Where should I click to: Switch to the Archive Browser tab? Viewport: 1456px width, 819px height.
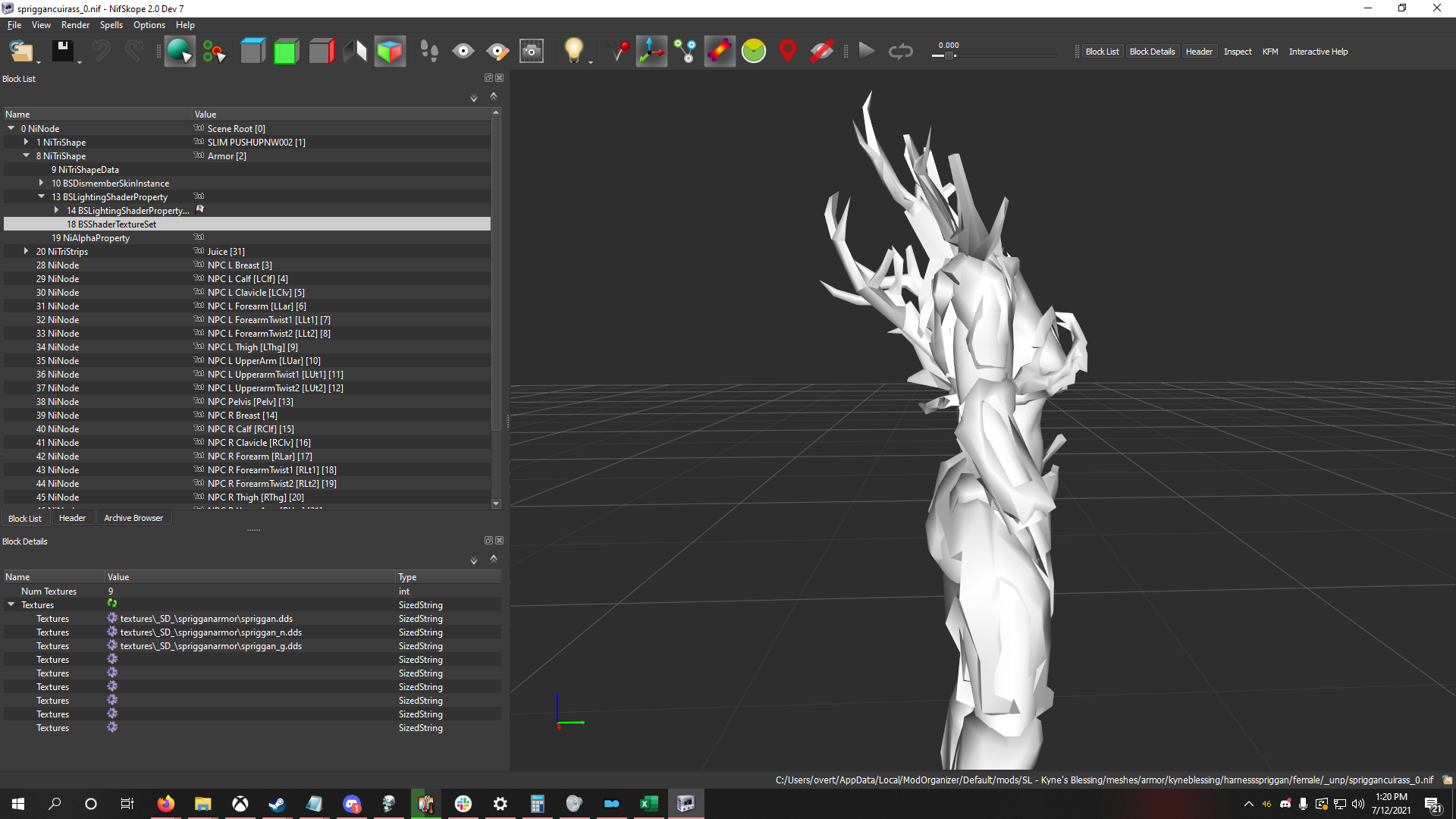pos(133,518)
